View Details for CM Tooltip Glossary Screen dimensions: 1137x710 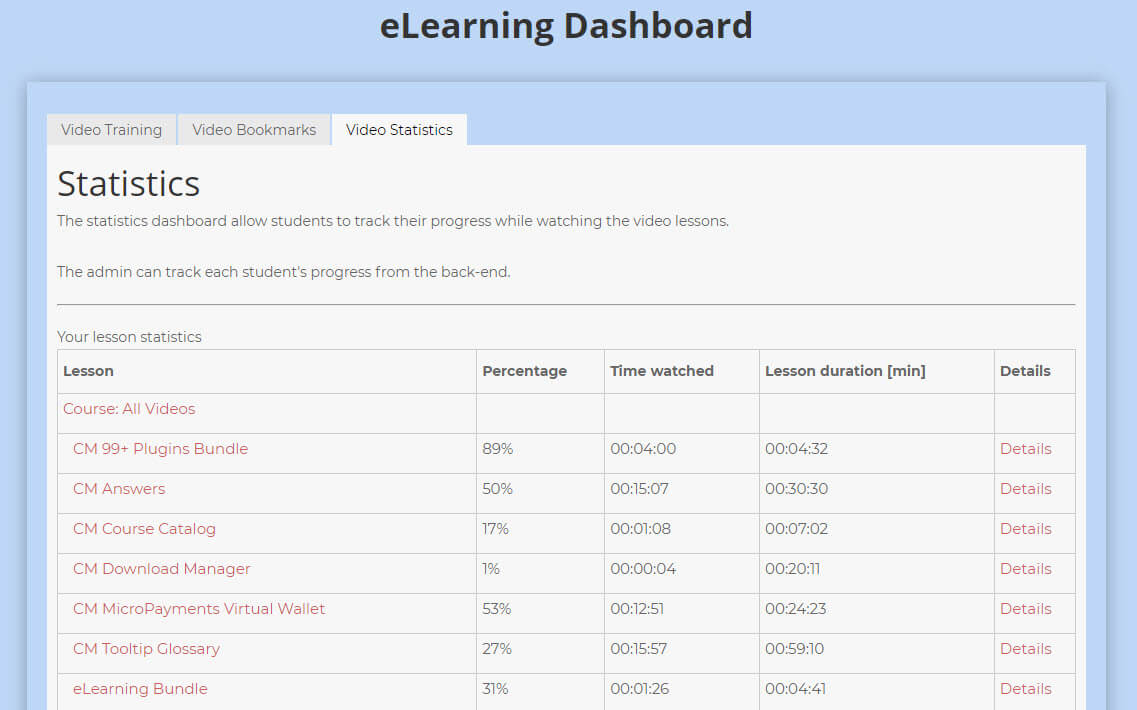1026,649
